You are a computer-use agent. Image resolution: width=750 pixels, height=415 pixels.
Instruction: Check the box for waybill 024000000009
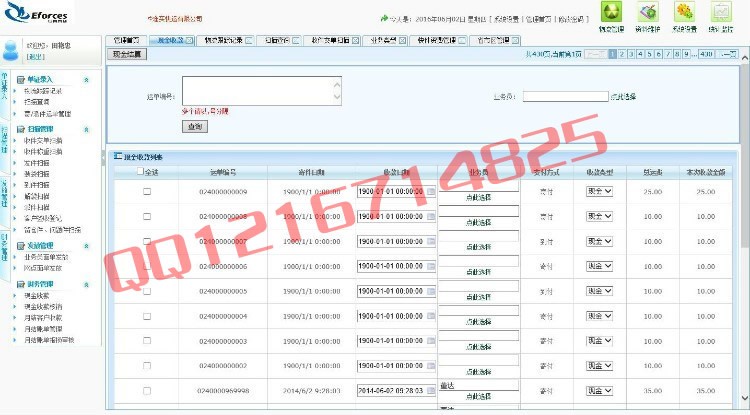[x=147, y=191]
